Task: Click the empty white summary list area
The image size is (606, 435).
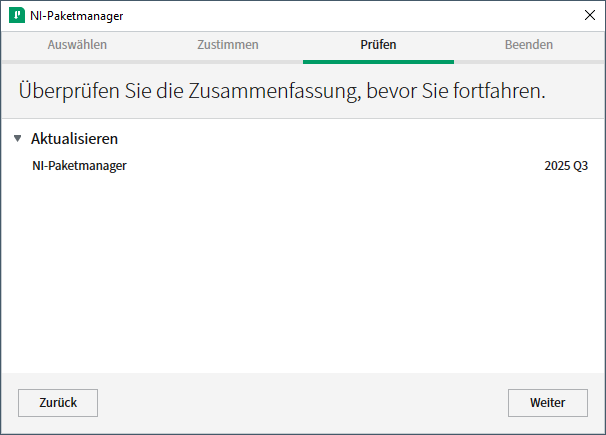Action: click(300, 270)
